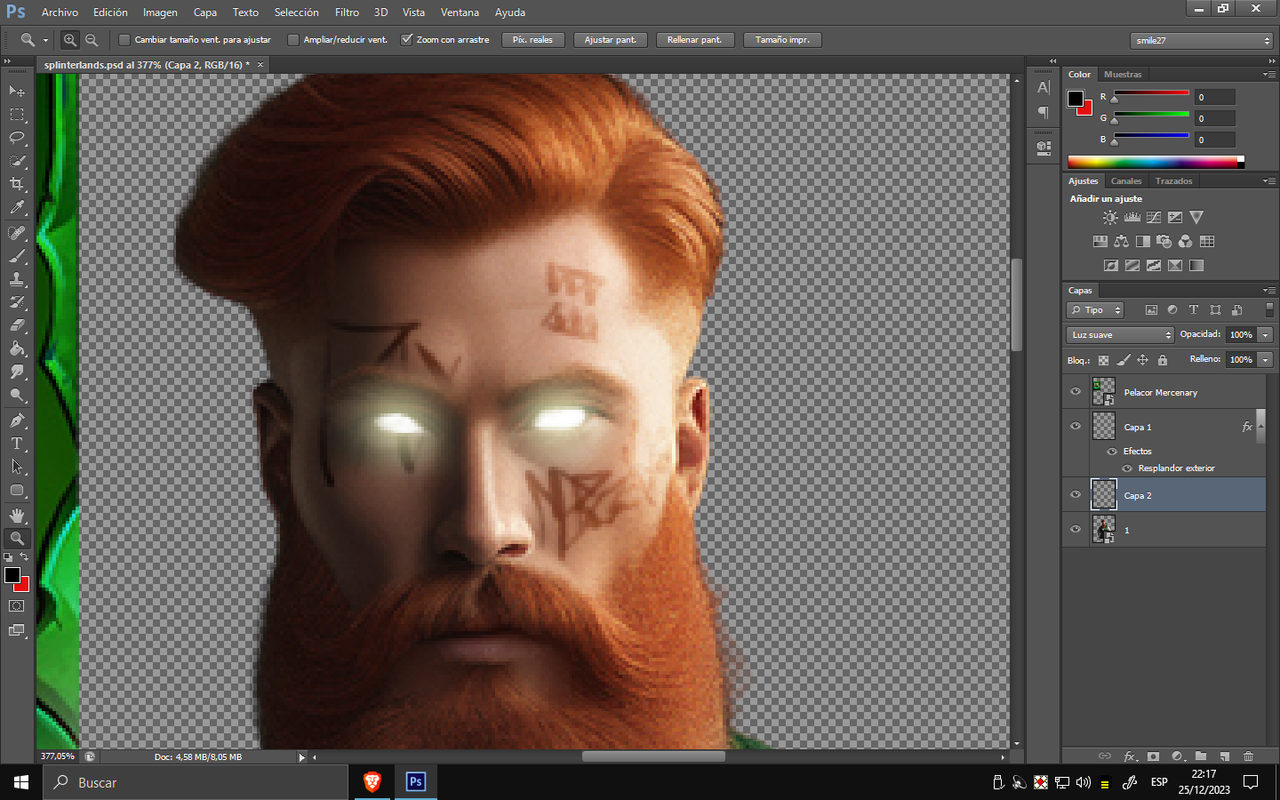Click the 'Rellenar pant.' button
This screenshot has width=1280, height=800.
(695, 40)
